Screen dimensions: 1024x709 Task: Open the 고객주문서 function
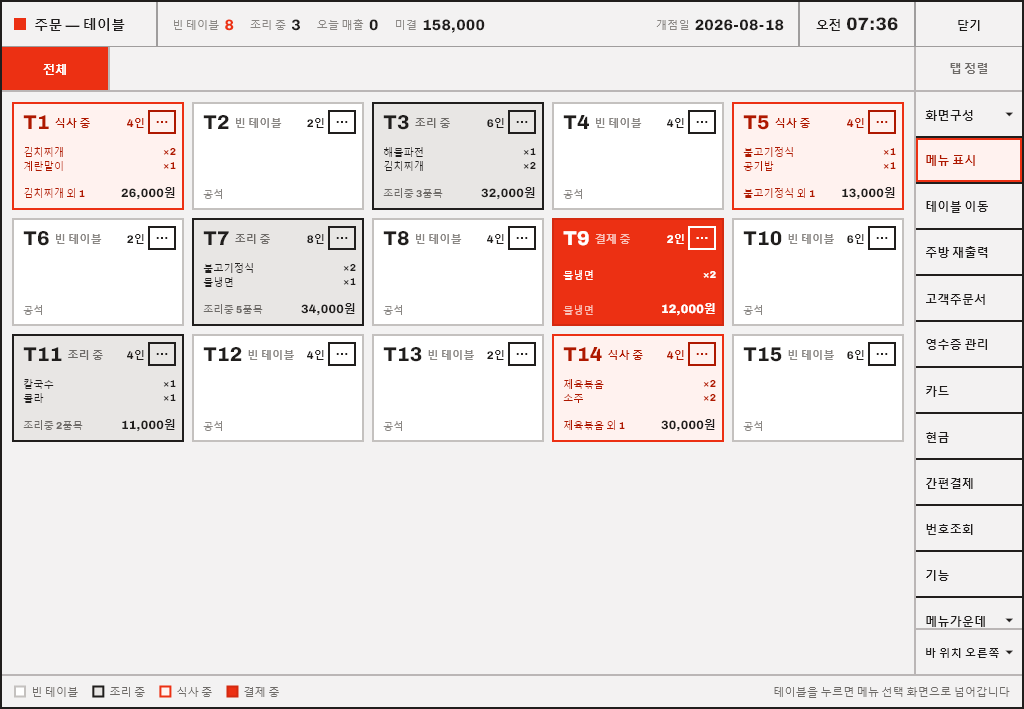pyautogui.click(x=968, y=298)
